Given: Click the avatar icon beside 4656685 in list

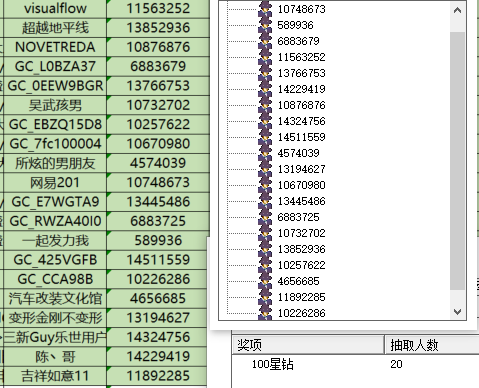Looking at the screenshot, I should [x=265, y=281].
